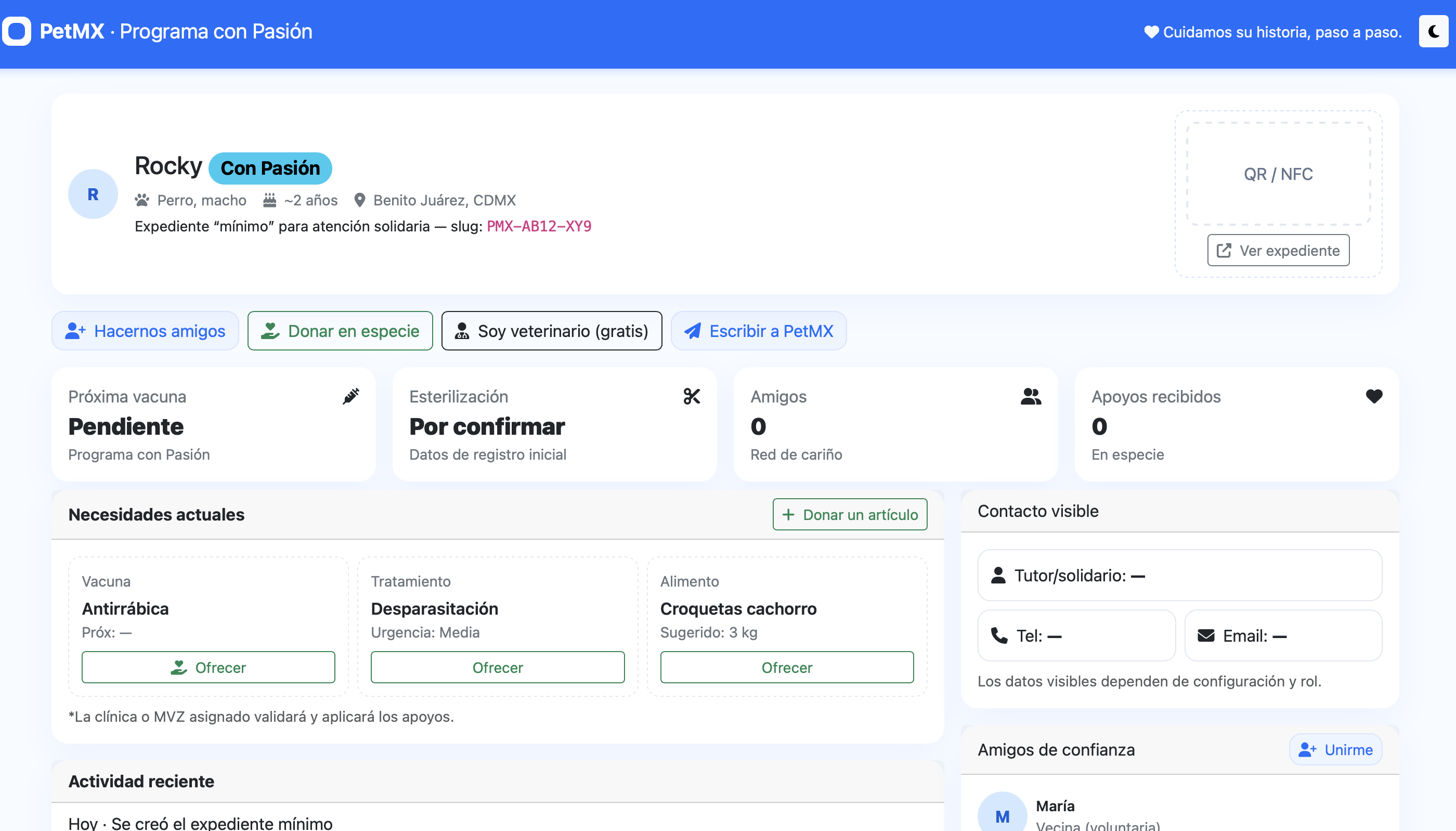The height and width of the screenshot is (831, 1456).
Task: Click the person icon beside Tutor/solidario
Action: (x=998, y=575)
